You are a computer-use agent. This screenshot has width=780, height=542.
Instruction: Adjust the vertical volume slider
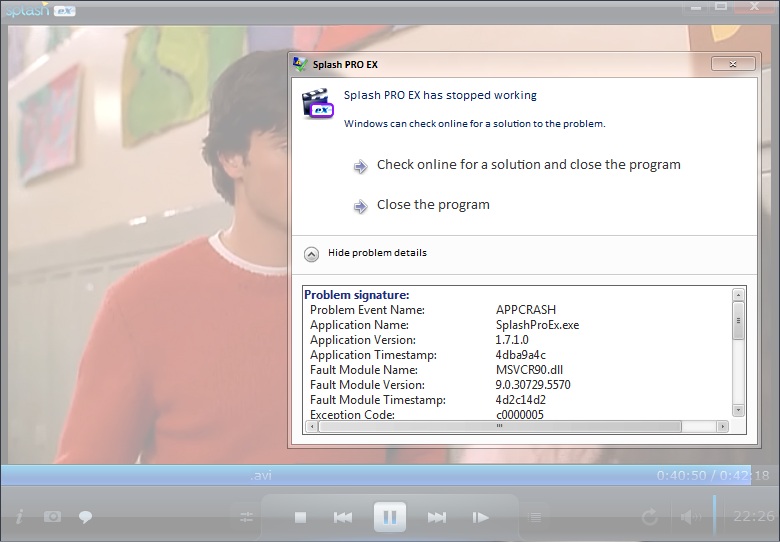pyautogui.click(x=714, y=513)
